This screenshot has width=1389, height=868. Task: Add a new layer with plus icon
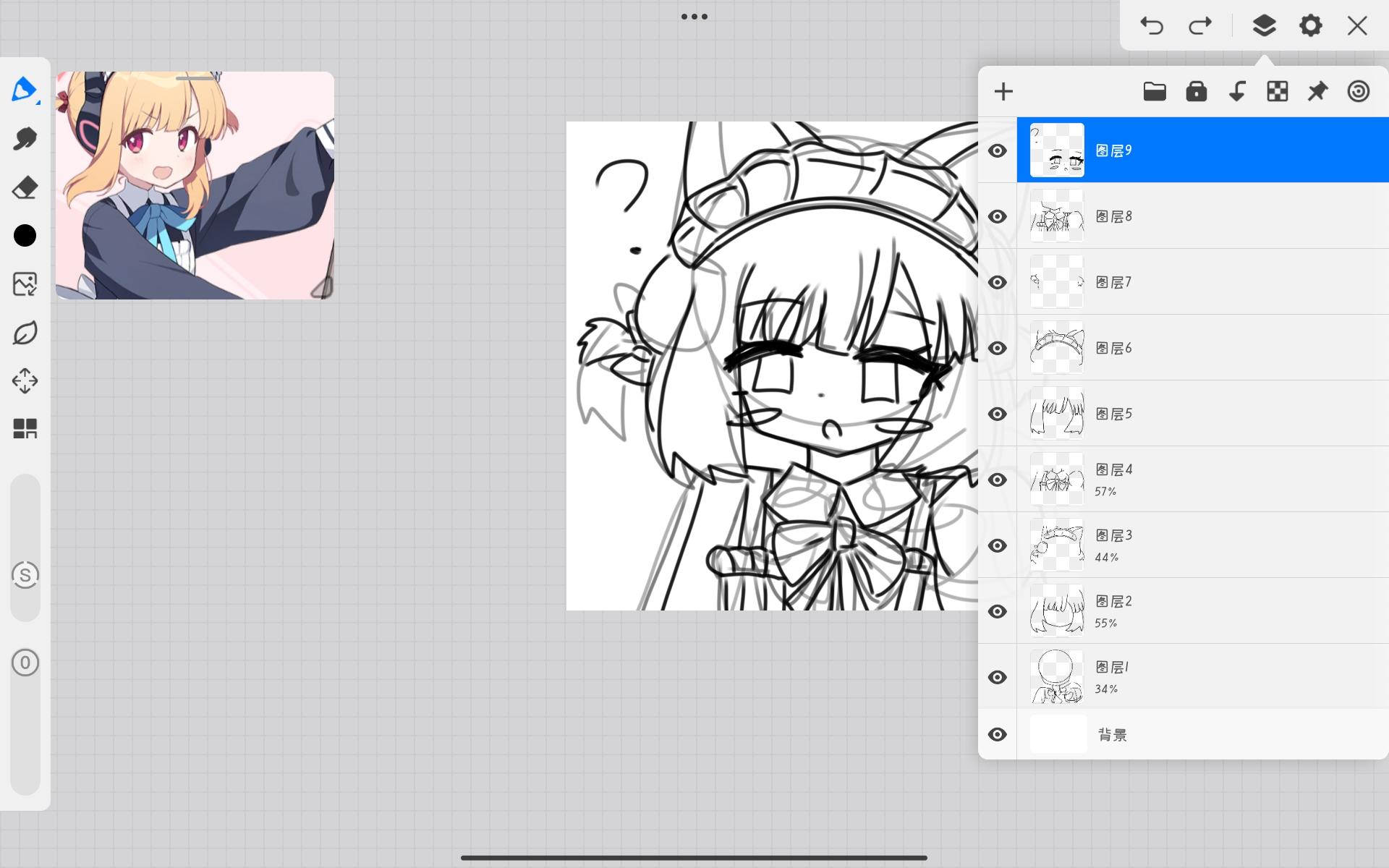(1003, 92)
